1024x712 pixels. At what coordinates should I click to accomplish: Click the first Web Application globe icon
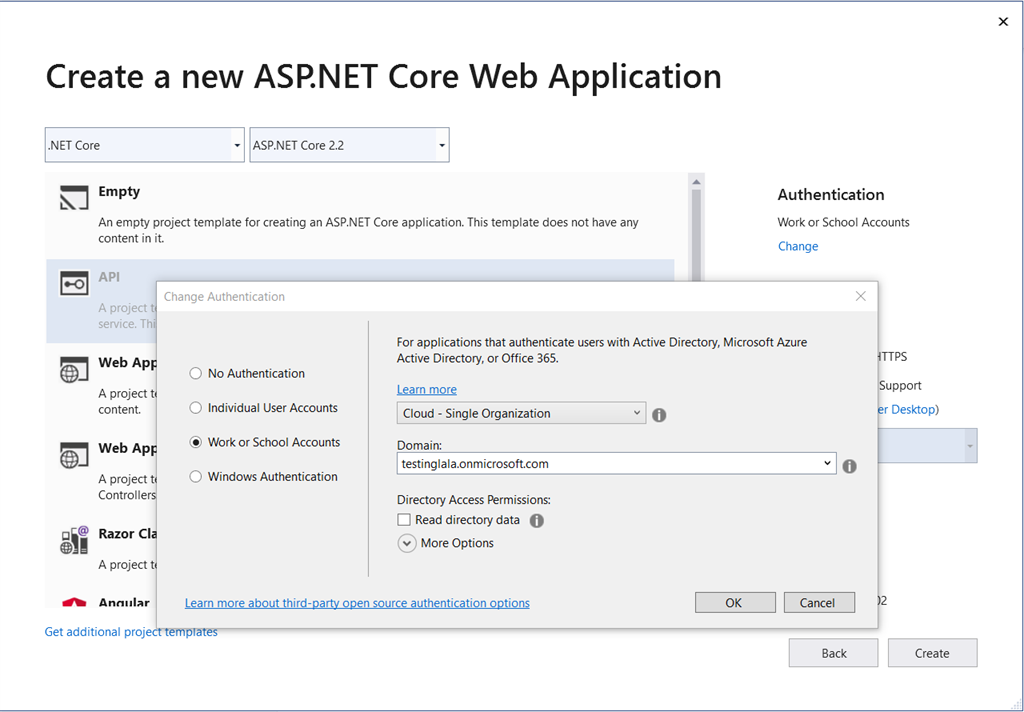coord(74,369)
